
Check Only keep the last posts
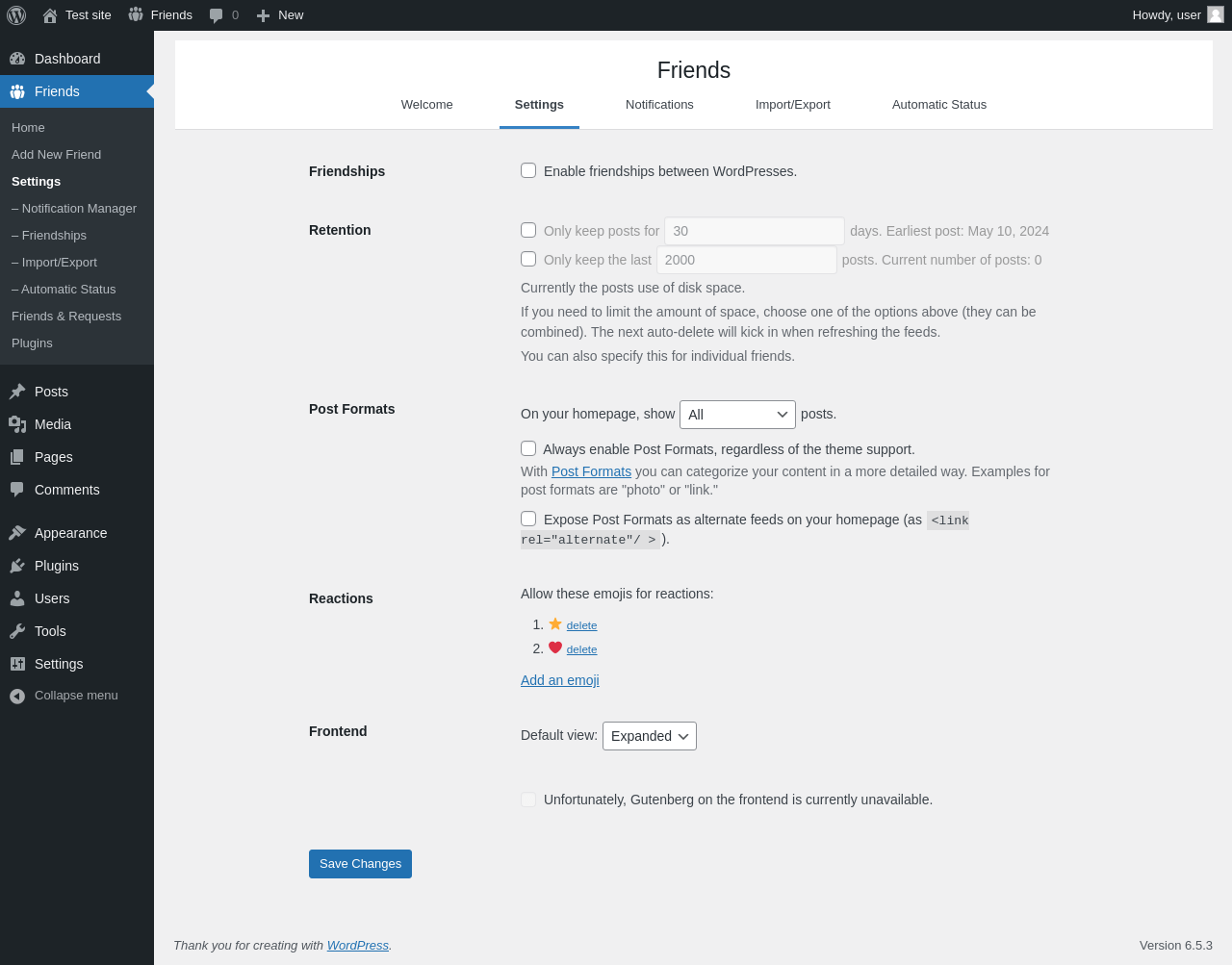528,259
